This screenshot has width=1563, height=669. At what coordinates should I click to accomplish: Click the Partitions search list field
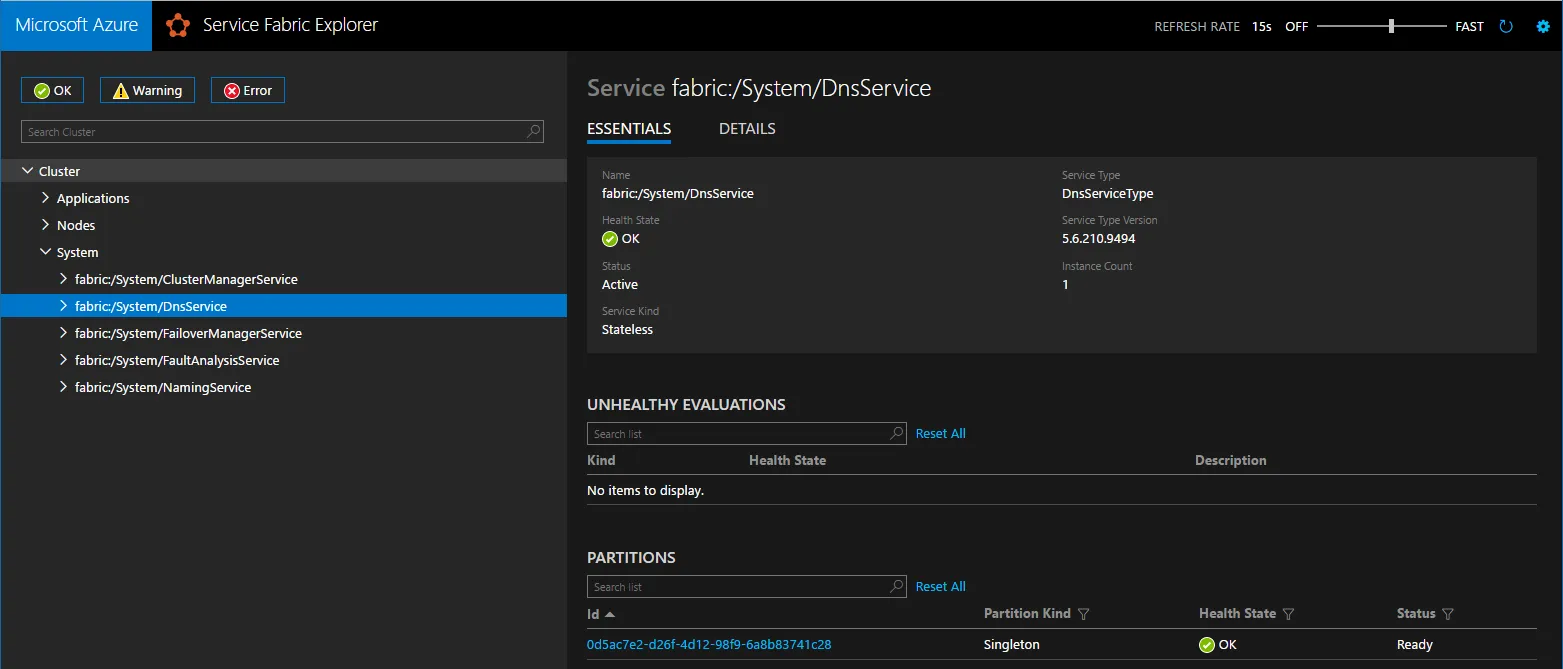737,587
